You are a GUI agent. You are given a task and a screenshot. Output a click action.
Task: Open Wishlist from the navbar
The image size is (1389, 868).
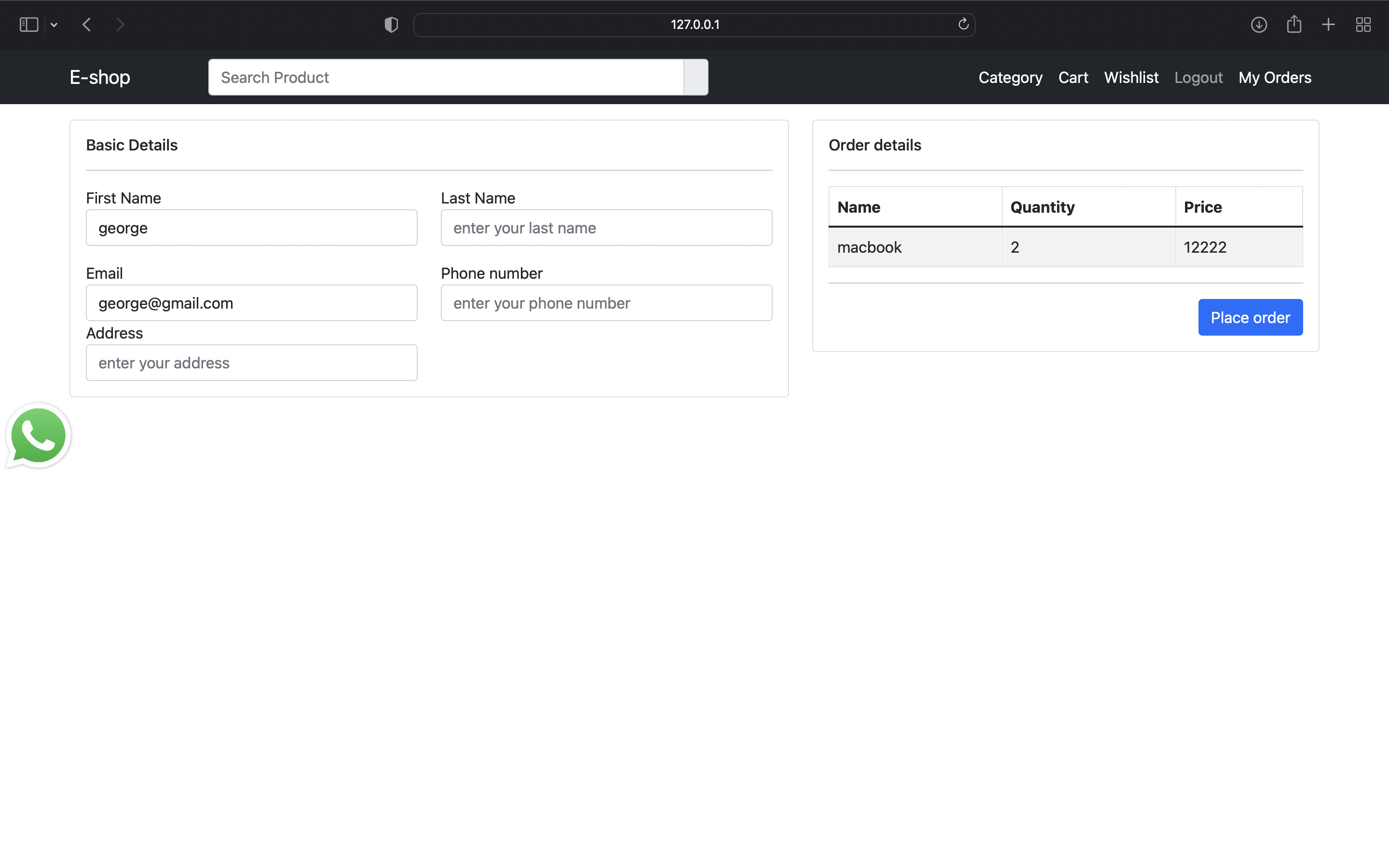click(1130, 78)
